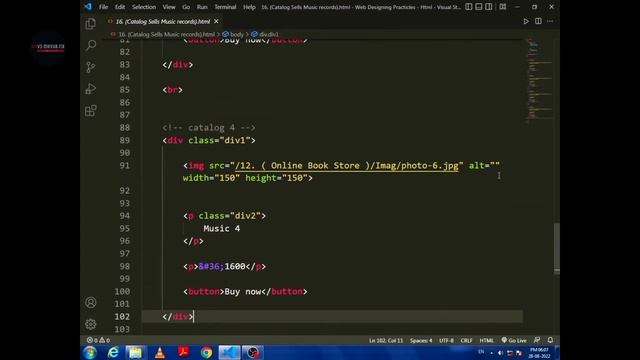The image size is (640, 360).
Task: Toggle secondary side bar layout icon
Action: click(x=489, y=7)
